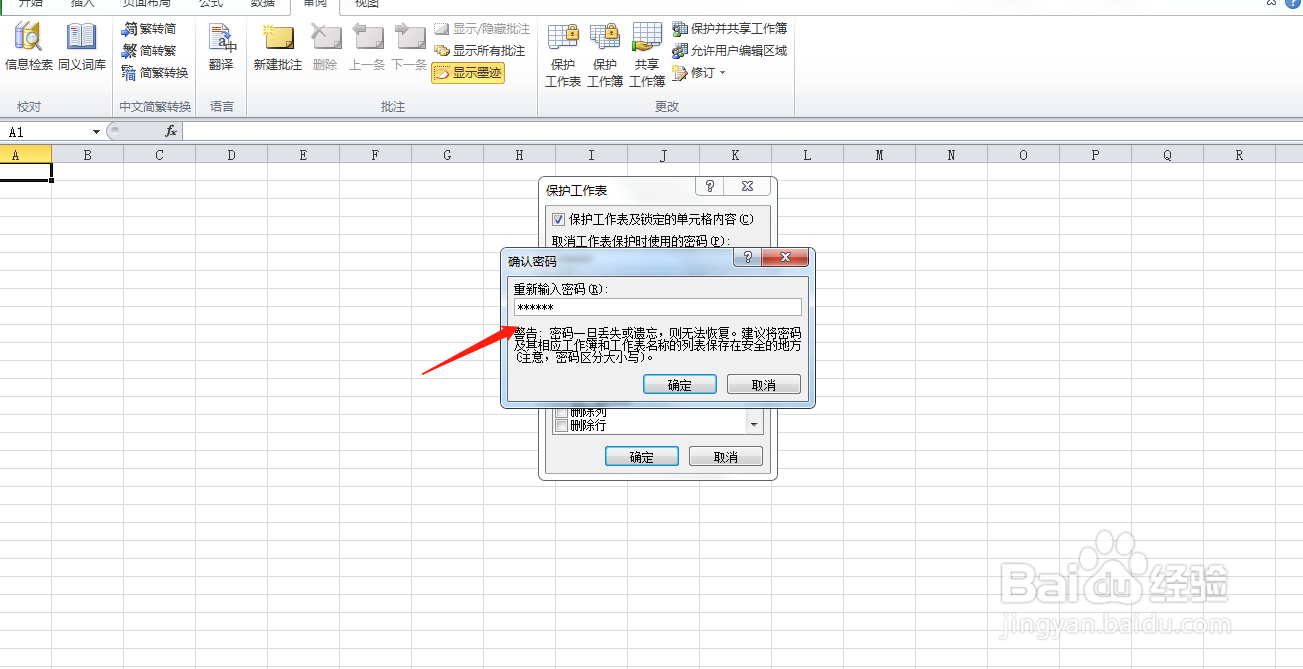Viewport: 1303px width, 669px height.
Task: Select column B header
Action: (88, 155)
